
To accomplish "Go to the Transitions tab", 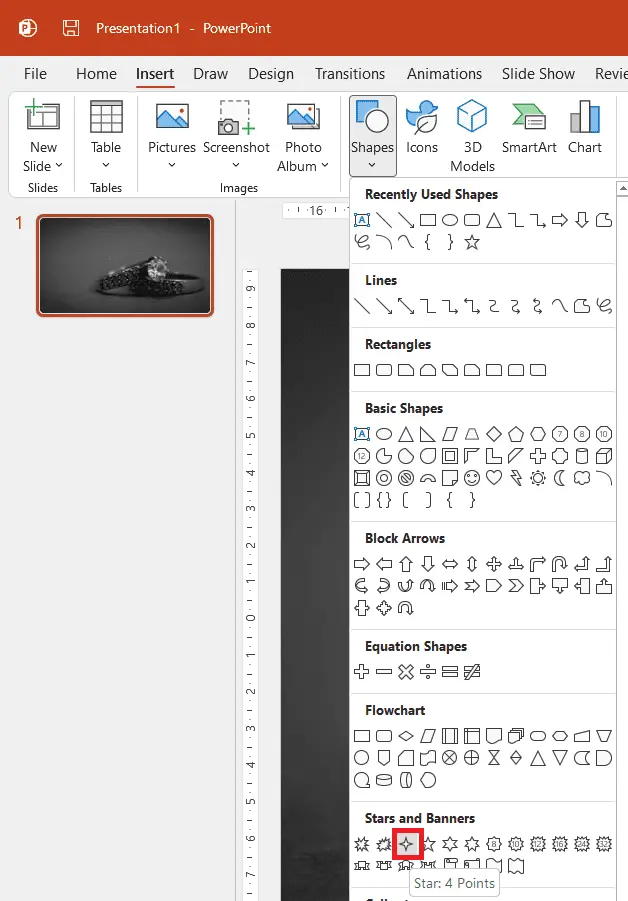I will (350, 74).
